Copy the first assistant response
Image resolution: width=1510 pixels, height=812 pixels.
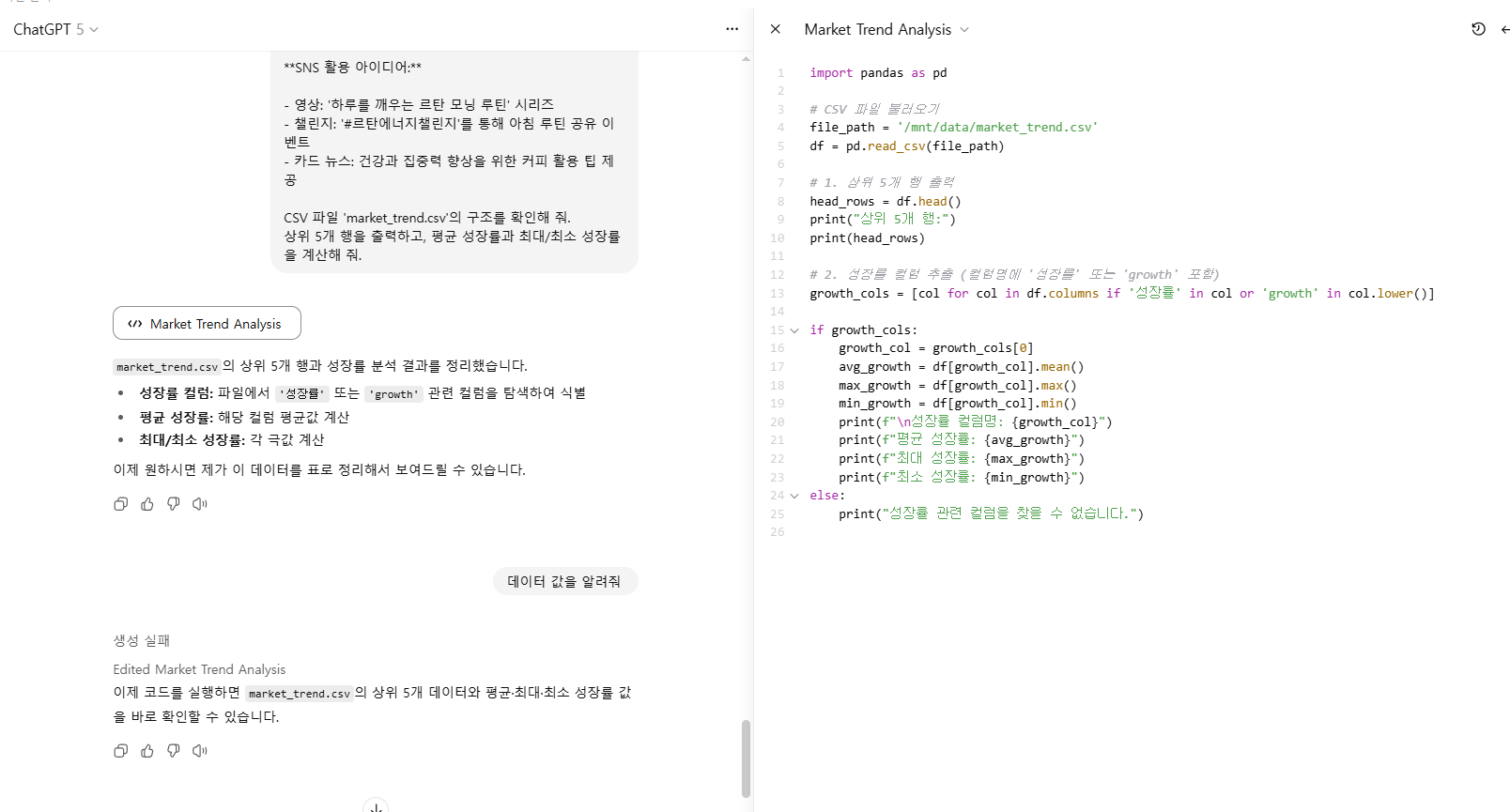pyautogui.click(x=121, y=504)
